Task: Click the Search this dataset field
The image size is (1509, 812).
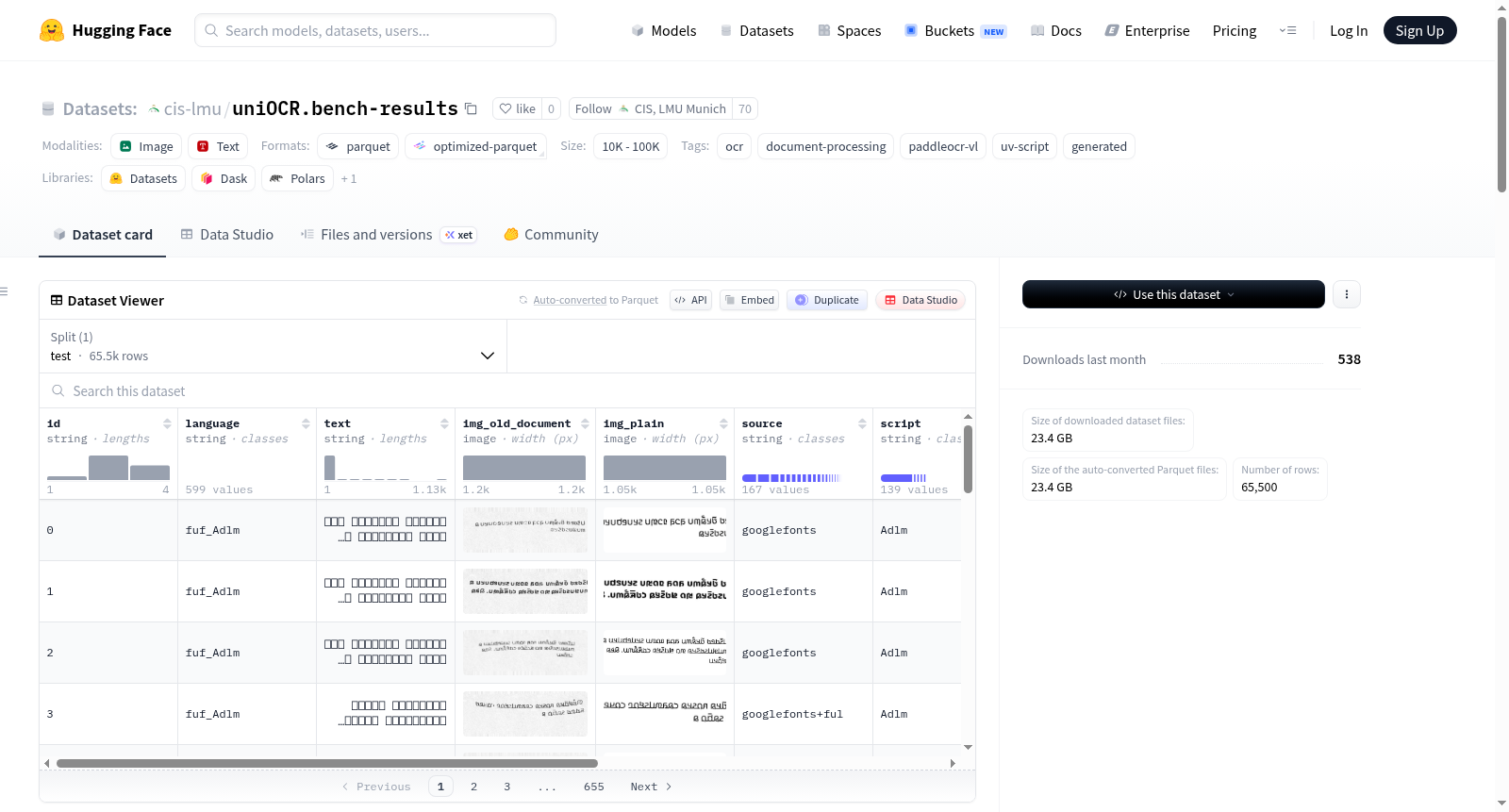Action: point(507,391)
